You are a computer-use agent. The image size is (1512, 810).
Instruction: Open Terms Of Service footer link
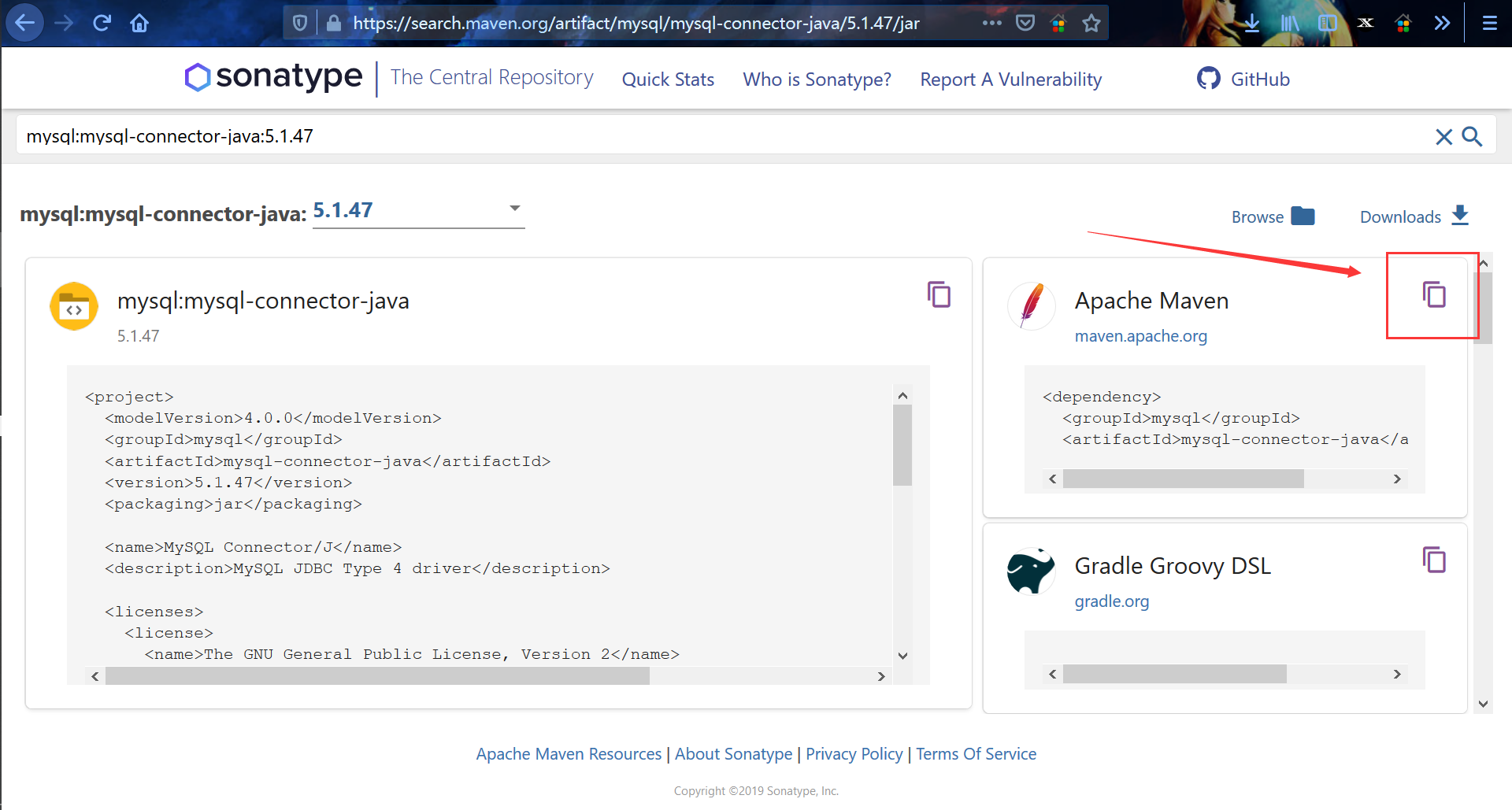click(x=976, y=754)
